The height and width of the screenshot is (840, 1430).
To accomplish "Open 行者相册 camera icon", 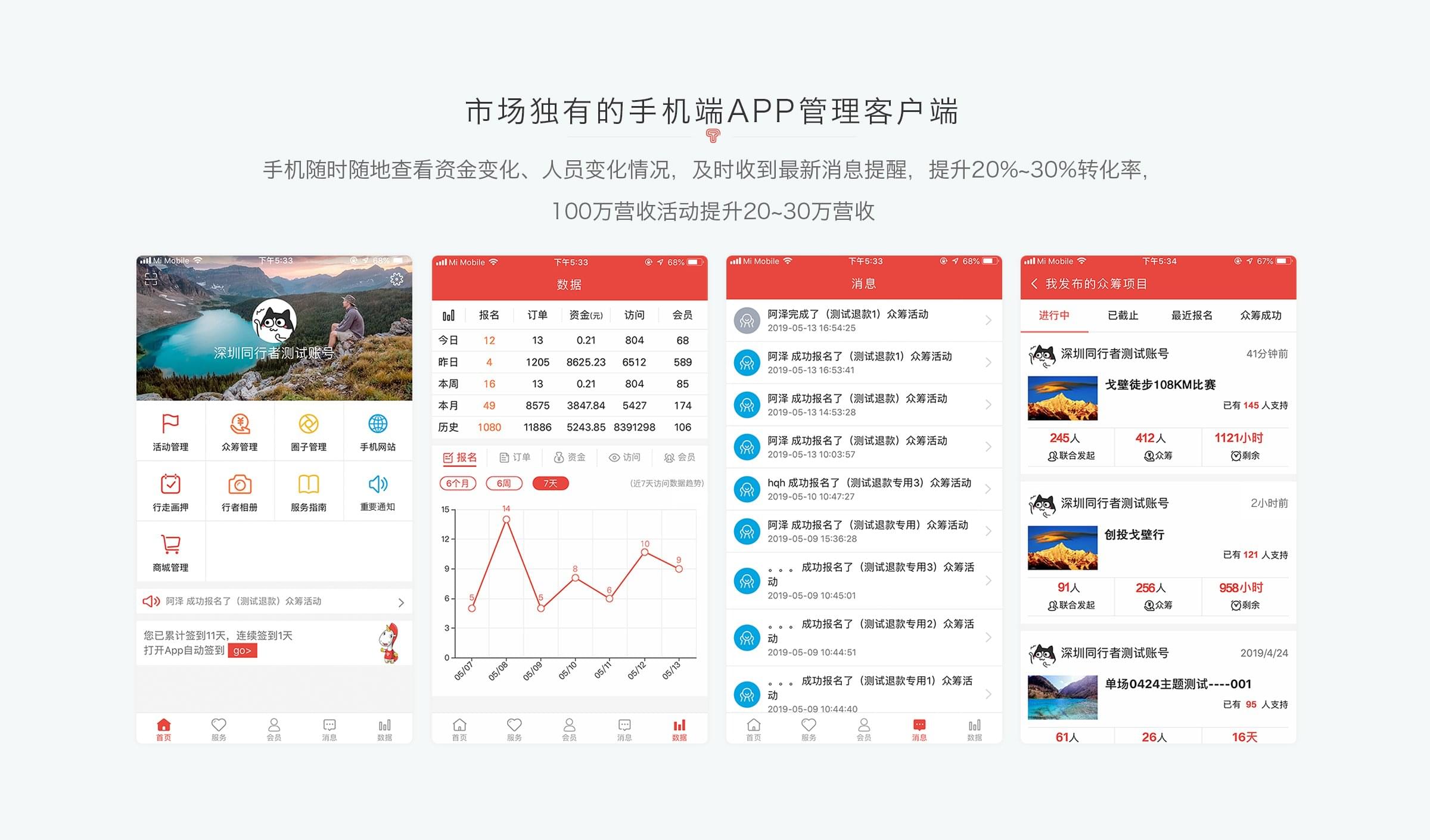I will tap(240, 484).
